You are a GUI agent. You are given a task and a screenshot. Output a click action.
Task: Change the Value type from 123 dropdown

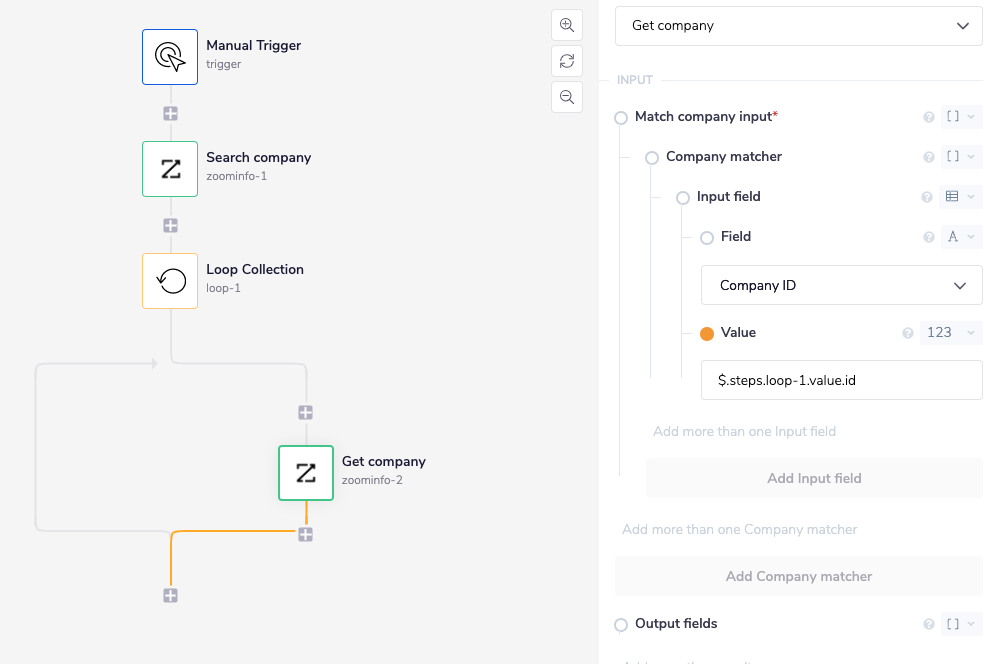(950, 333)
